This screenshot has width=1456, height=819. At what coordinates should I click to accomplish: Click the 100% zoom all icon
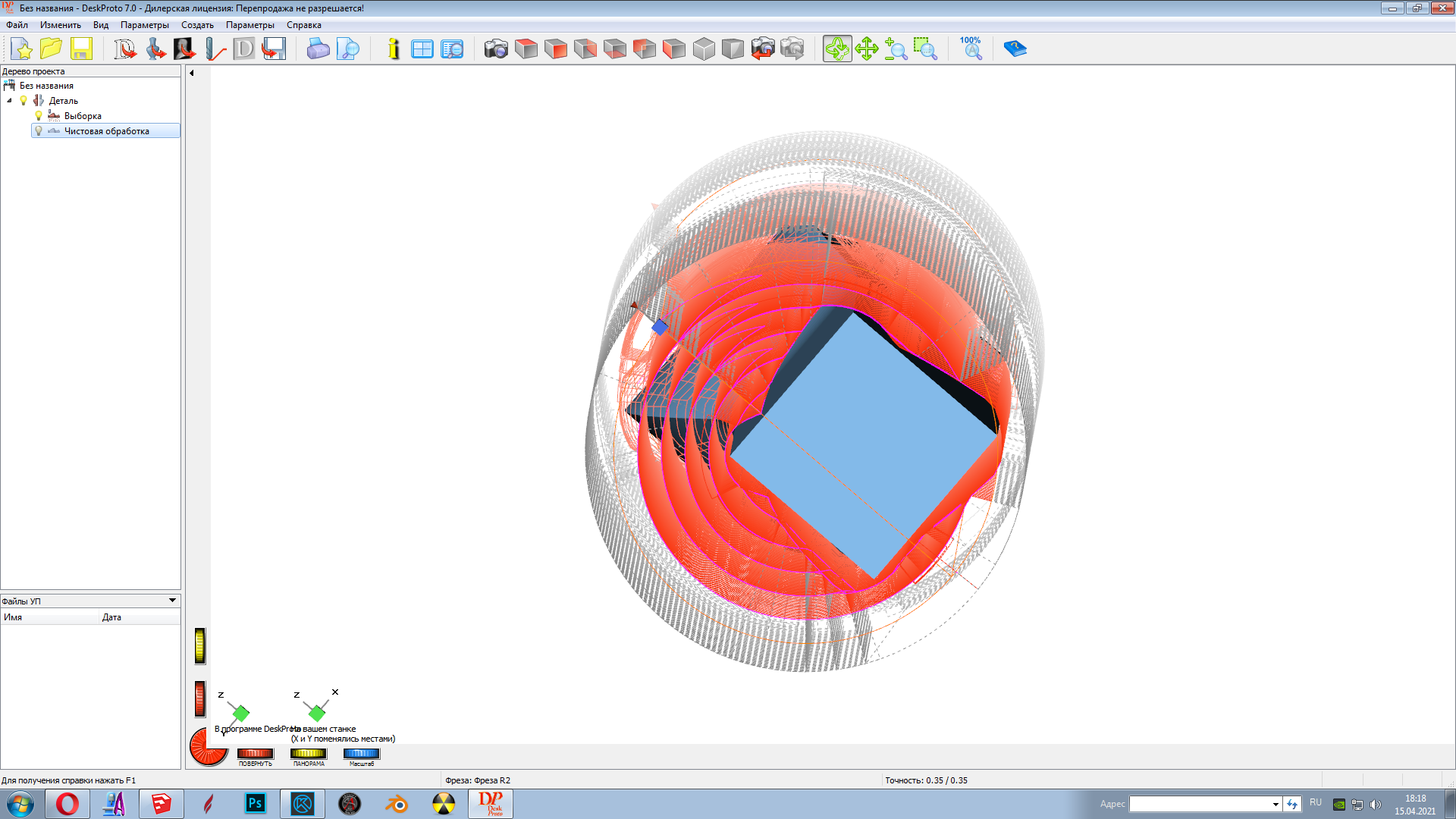click(971, 48)
